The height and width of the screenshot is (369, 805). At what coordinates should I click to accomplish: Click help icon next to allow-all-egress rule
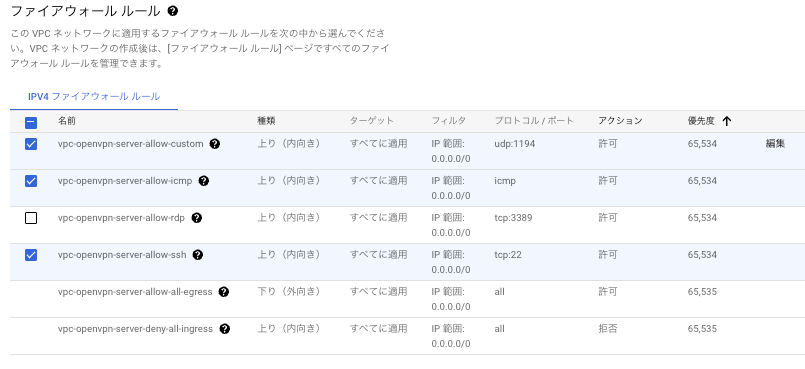[x=223, y=292]
